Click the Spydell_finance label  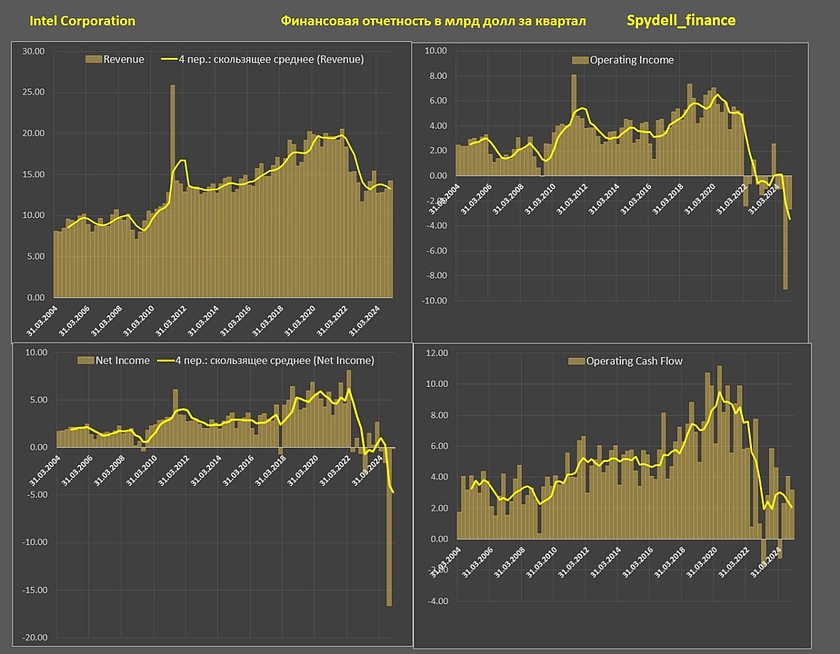point(680,20)
